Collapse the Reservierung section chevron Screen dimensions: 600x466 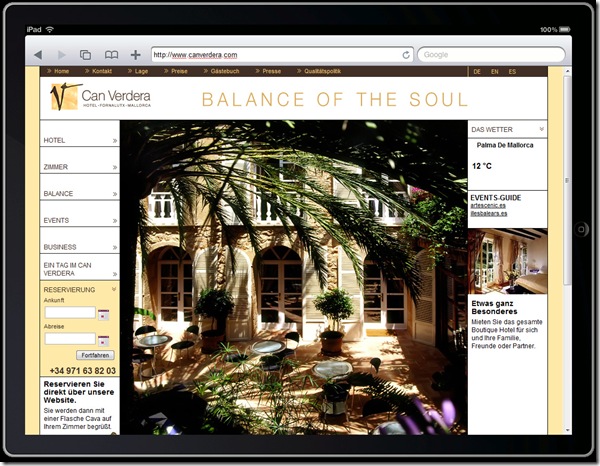pos(114,289)
